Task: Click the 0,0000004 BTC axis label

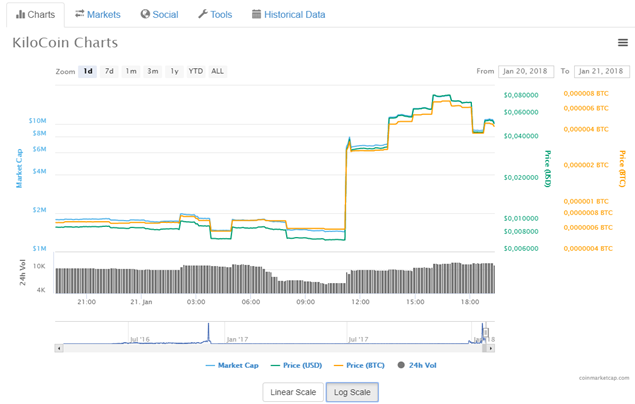Action: pyautogui.click(x=588, y=249)
